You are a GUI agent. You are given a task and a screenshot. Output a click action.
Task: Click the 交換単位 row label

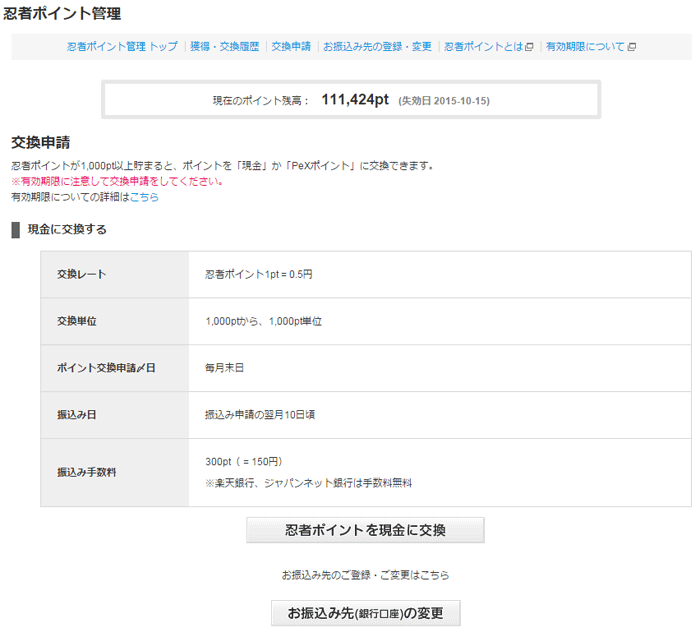[77, 321]
